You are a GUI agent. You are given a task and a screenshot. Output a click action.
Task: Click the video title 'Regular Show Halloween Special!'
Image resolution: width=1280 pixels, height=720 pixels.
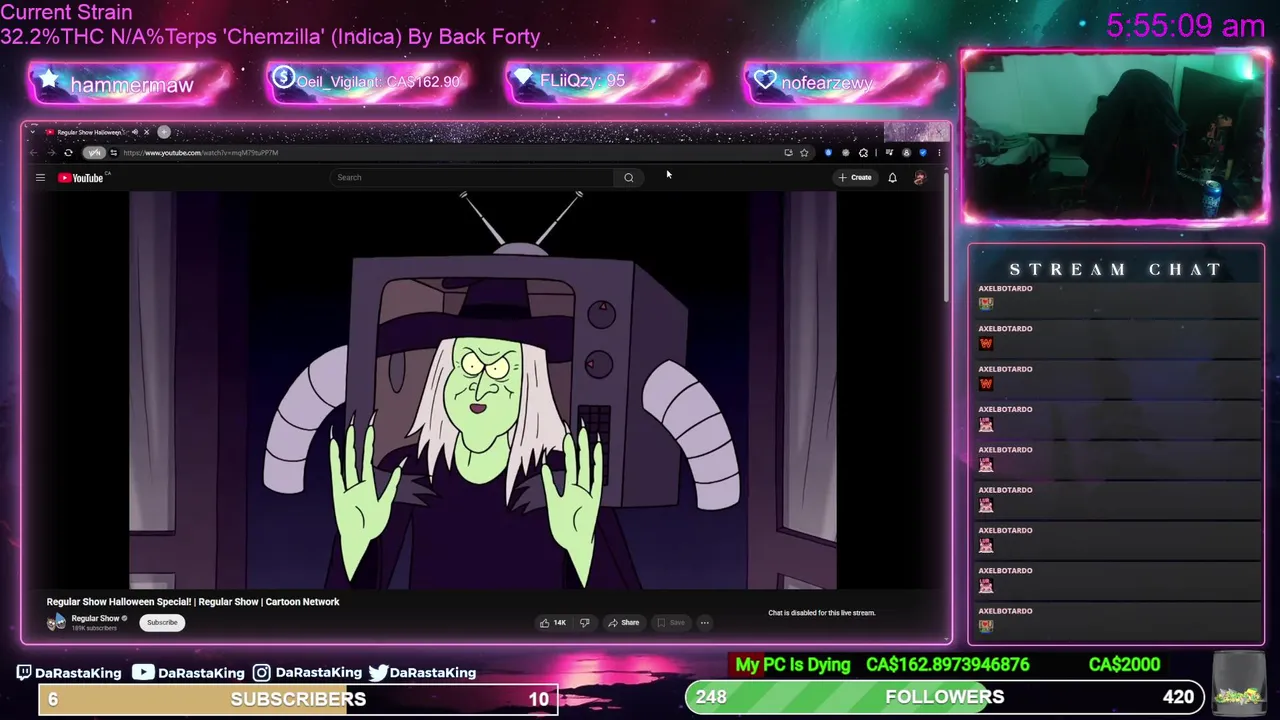pyautogui.click(x=193, y=602)
